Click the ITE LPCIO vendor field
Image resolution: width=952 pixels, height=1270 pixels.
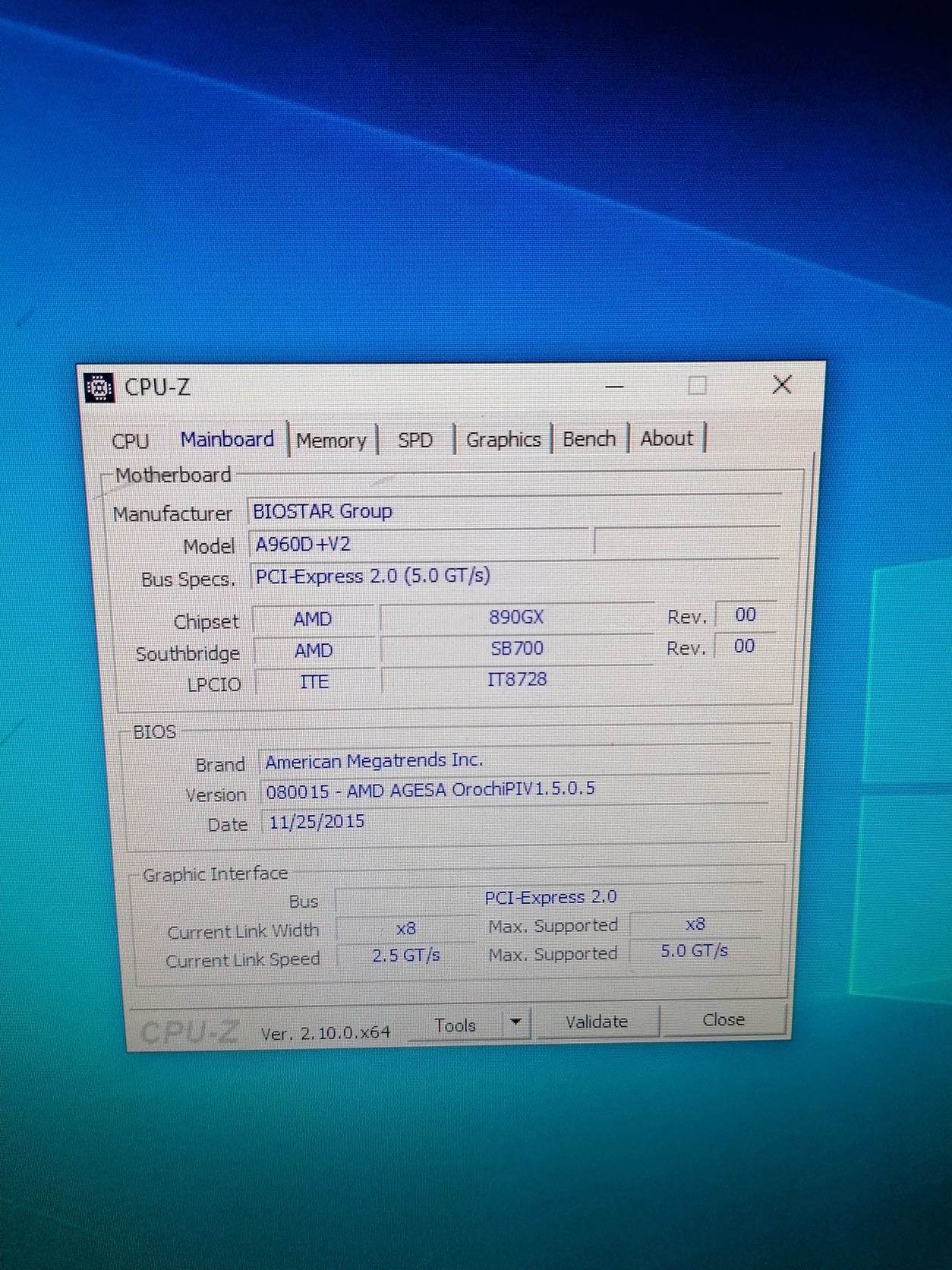pyautogui.click(x=314, y=682)
